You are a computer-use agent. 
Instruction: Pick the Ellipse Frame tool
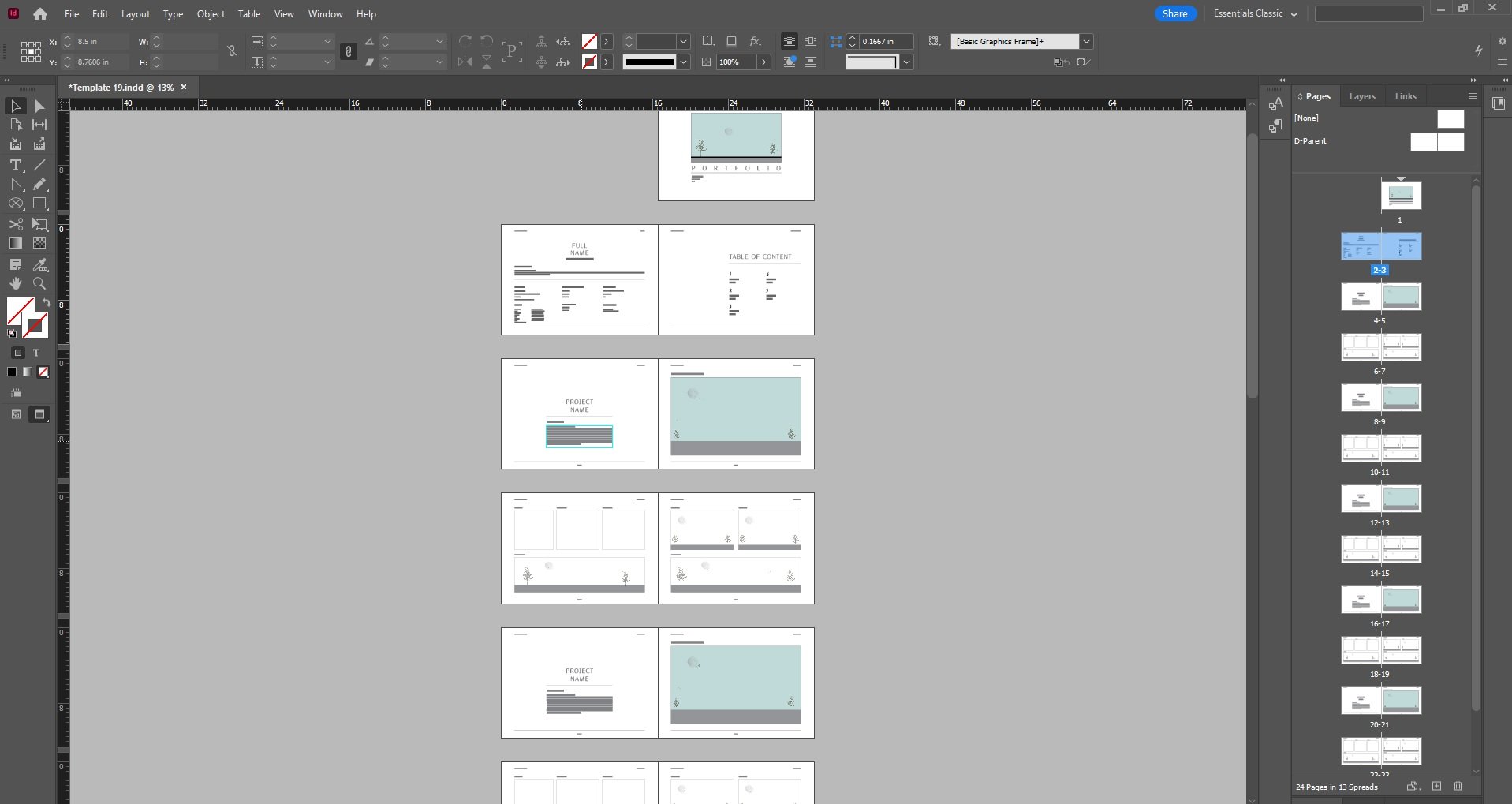point(16,204)
